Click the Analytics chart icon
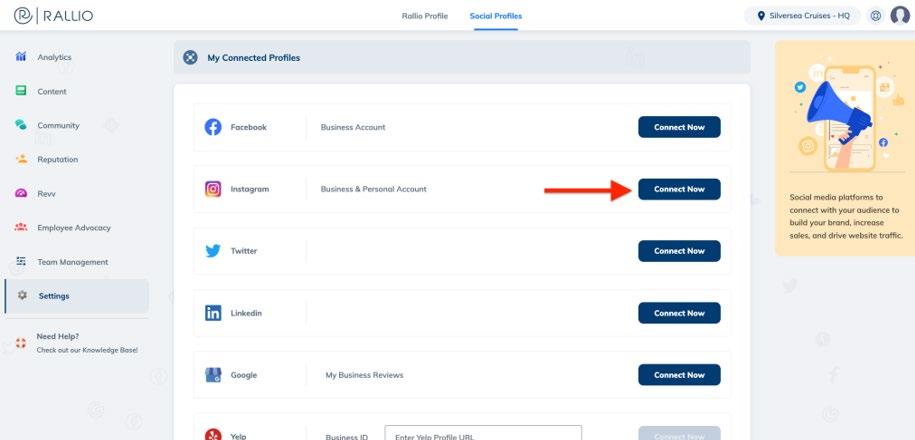 click(x=21, y=57)
